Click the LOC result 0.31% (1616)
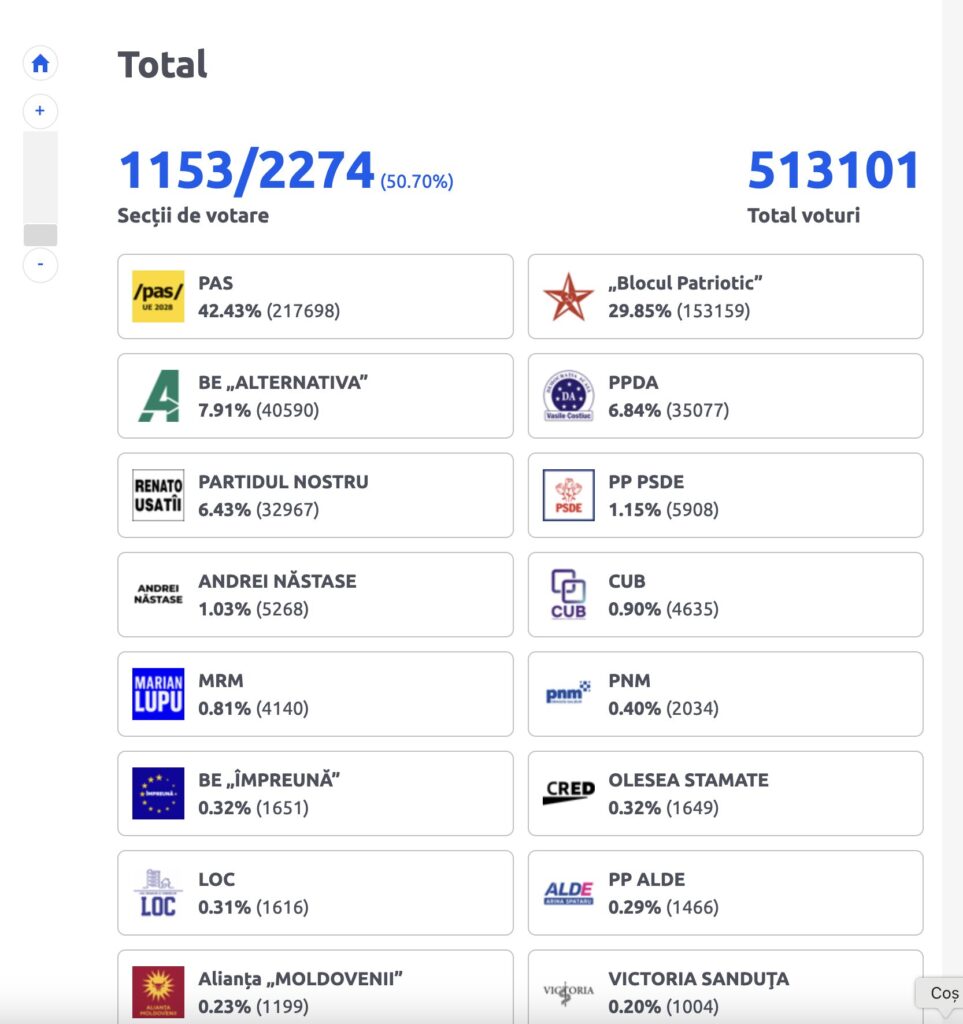Viewport: 963px width, 1024px height. pos(253,907)
